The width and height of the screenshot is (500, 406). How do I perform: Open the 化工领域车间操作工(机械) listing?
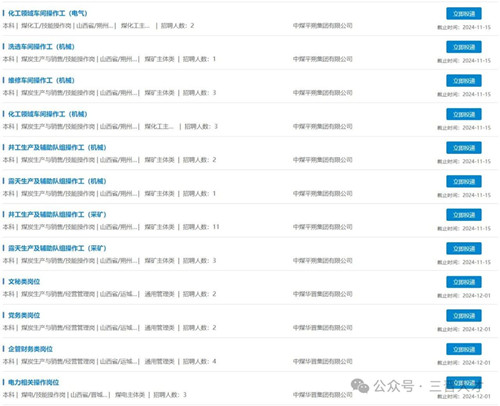click(x=48, y=114)
